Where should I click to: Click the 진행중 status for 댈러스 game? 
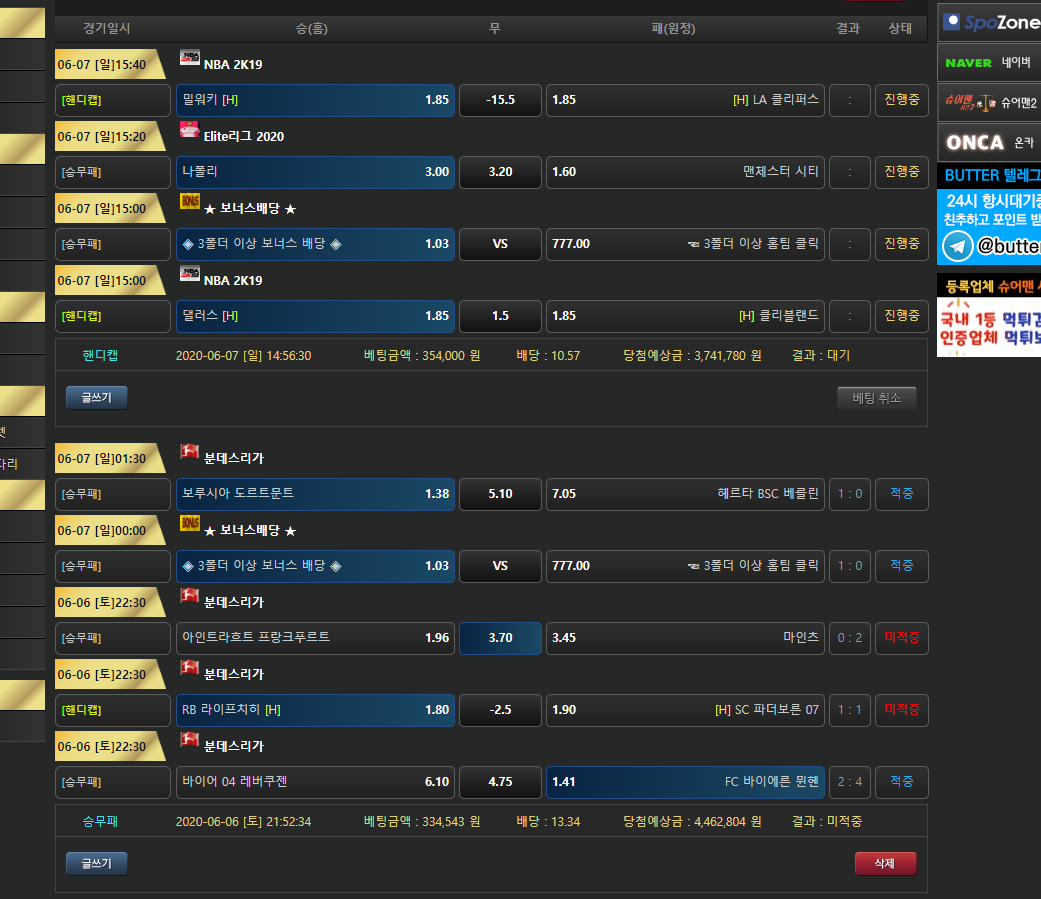[901, 316]
